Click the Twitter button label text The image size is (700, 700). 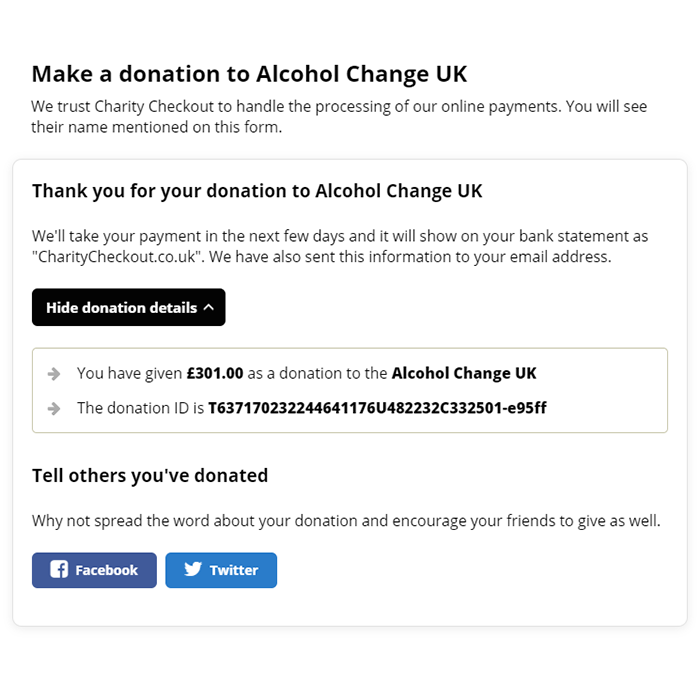point(234,570)
